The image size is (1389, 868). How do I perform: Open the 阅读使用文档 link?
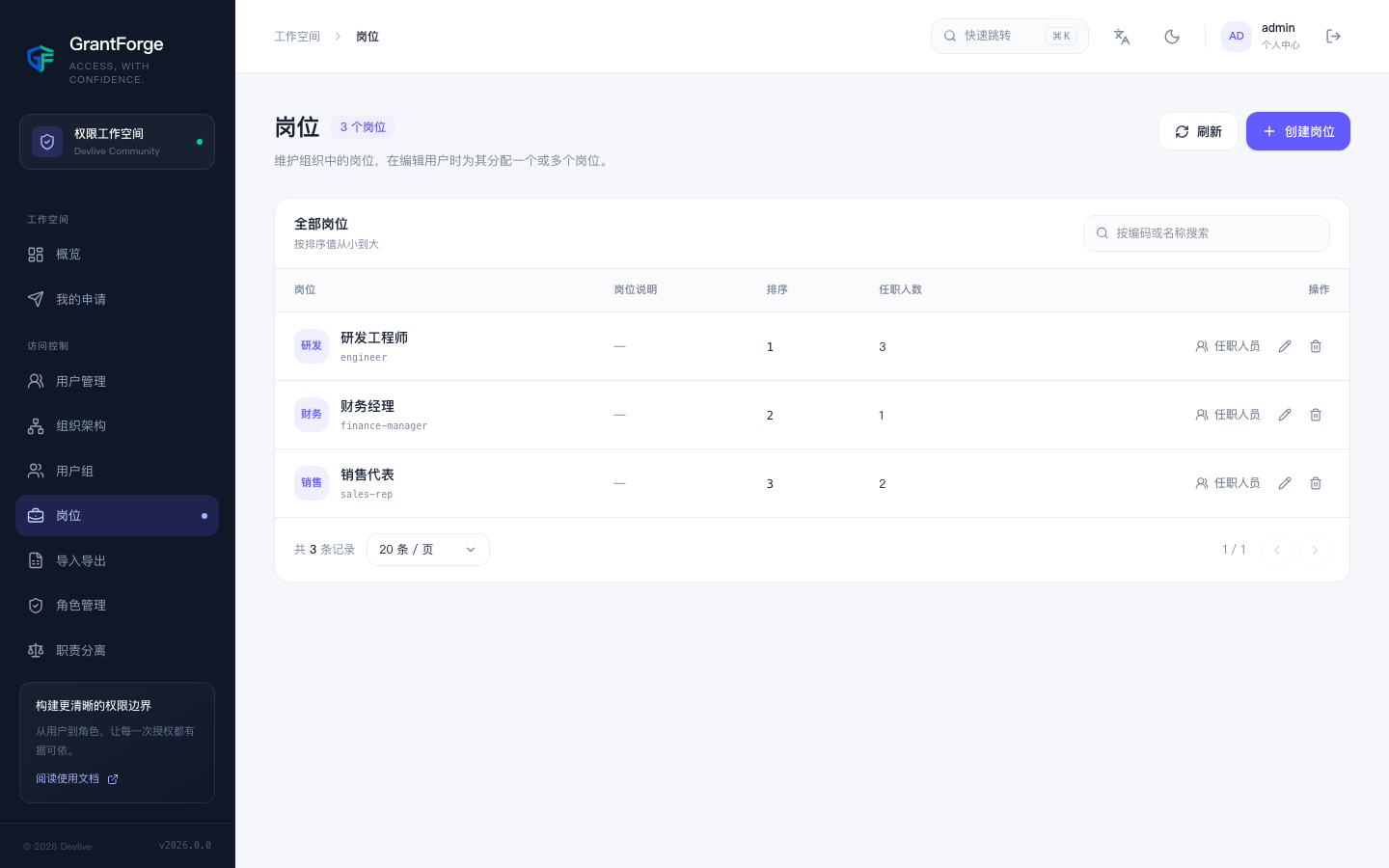click(x=77, y=778)
